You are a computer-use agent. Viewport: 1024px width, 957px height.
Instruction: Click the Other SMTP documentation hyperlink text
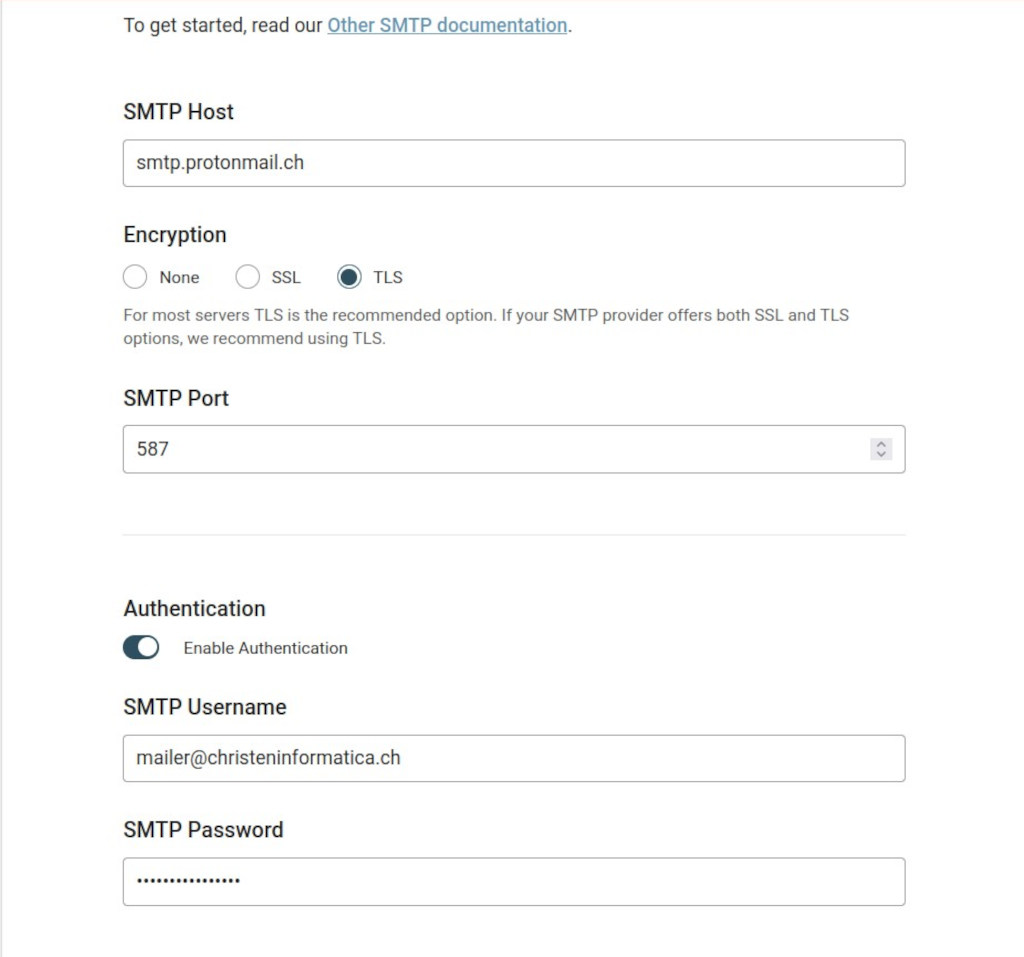446,25
